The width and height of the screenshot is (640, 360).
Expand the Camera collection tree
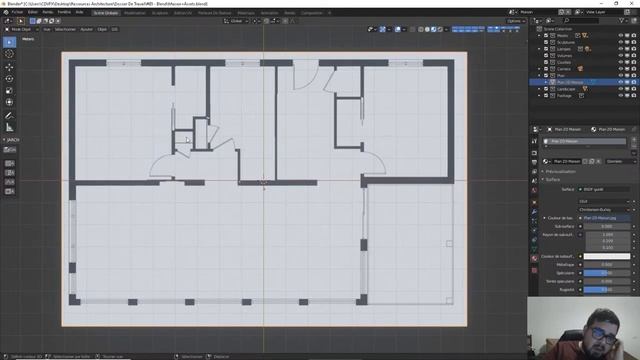pyautogui.click(x=540, y=69)
